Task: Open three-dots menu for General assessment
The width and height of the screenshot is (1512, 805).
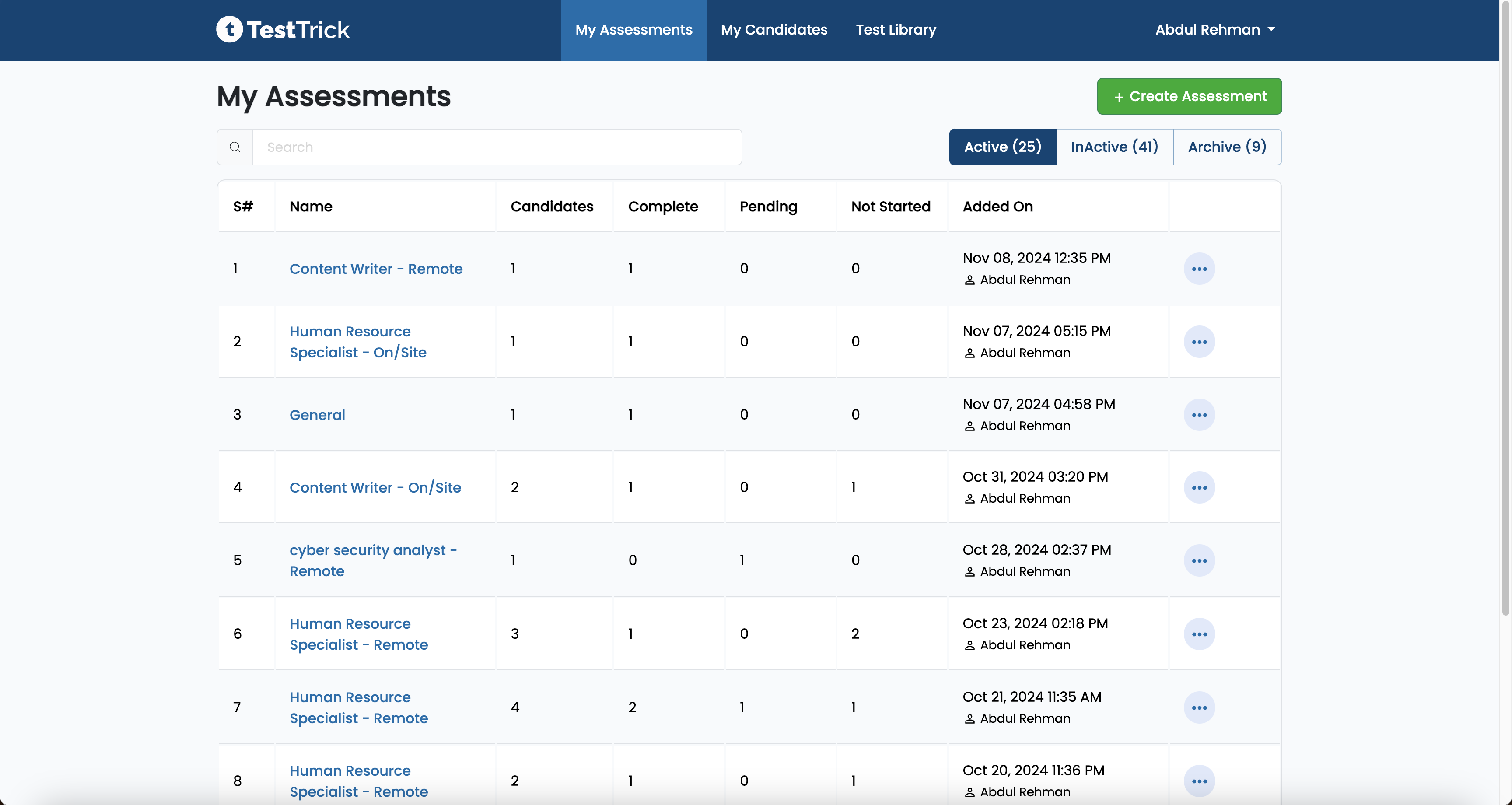Action: coord(1199,415)
